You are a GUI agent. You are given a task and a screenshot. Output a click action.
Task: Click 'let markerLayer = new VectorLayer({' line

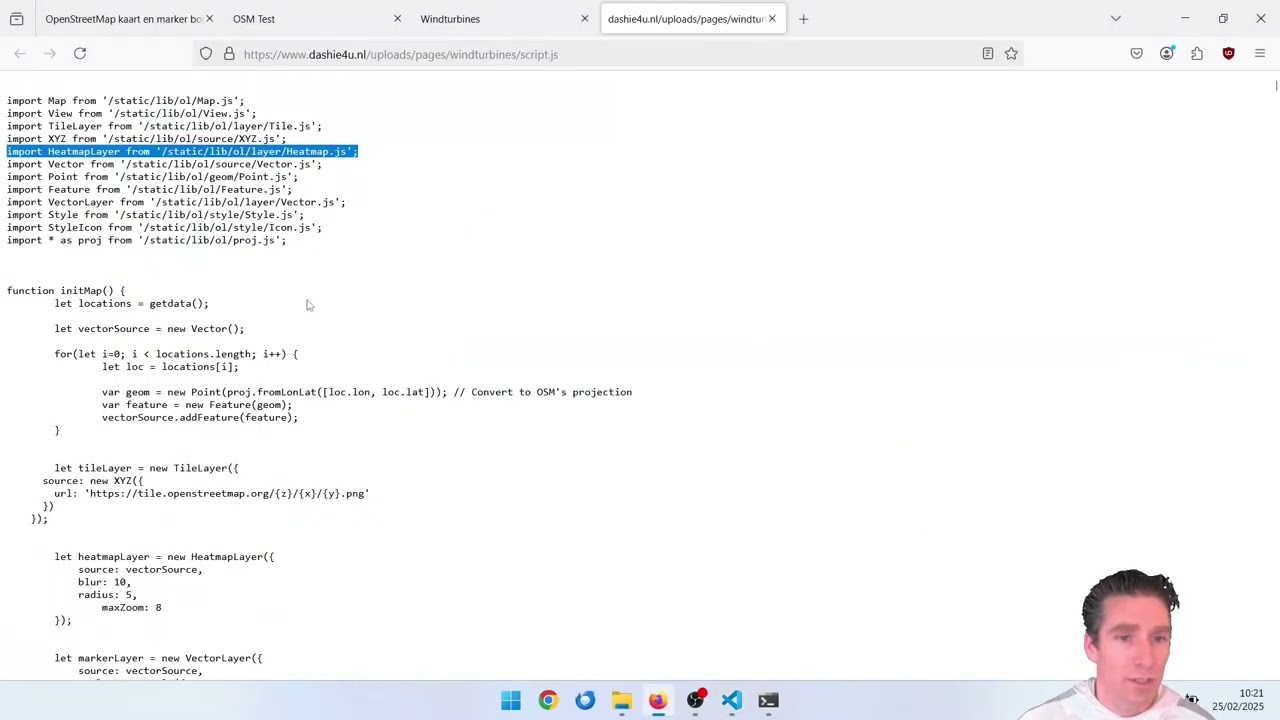point(158,658)
